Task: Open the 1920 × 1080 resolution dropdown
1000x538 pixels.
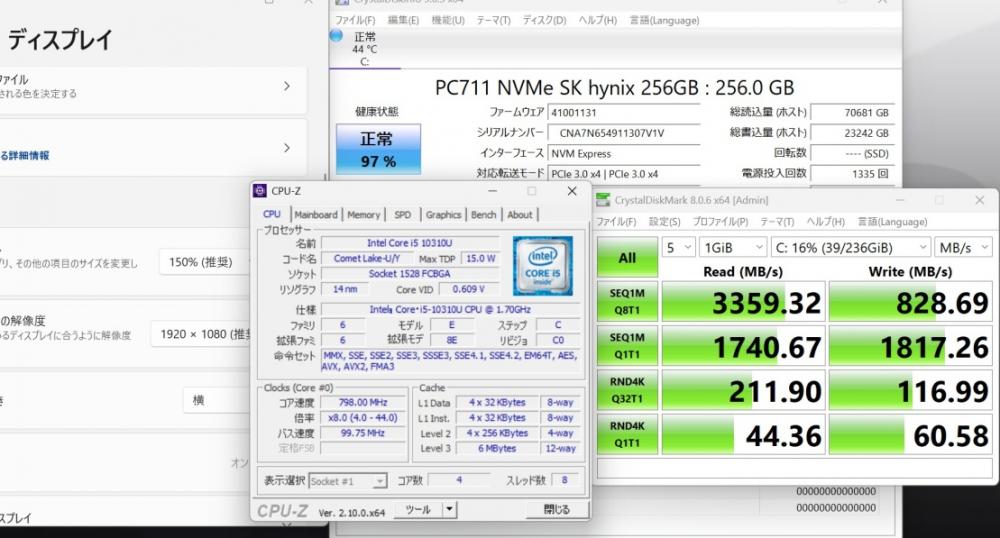Action: coord(202,334)
